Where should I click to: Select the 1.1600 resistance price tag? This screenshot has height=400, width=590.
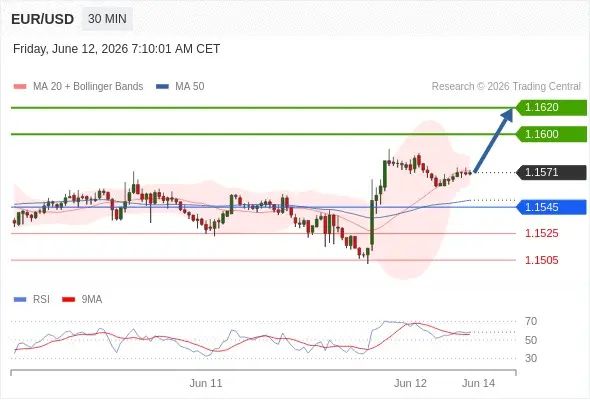(x=551, y=134)
